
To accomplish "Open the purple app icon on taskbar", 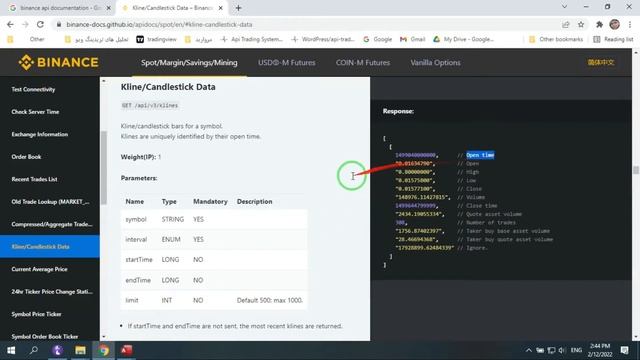I will 58,350.
